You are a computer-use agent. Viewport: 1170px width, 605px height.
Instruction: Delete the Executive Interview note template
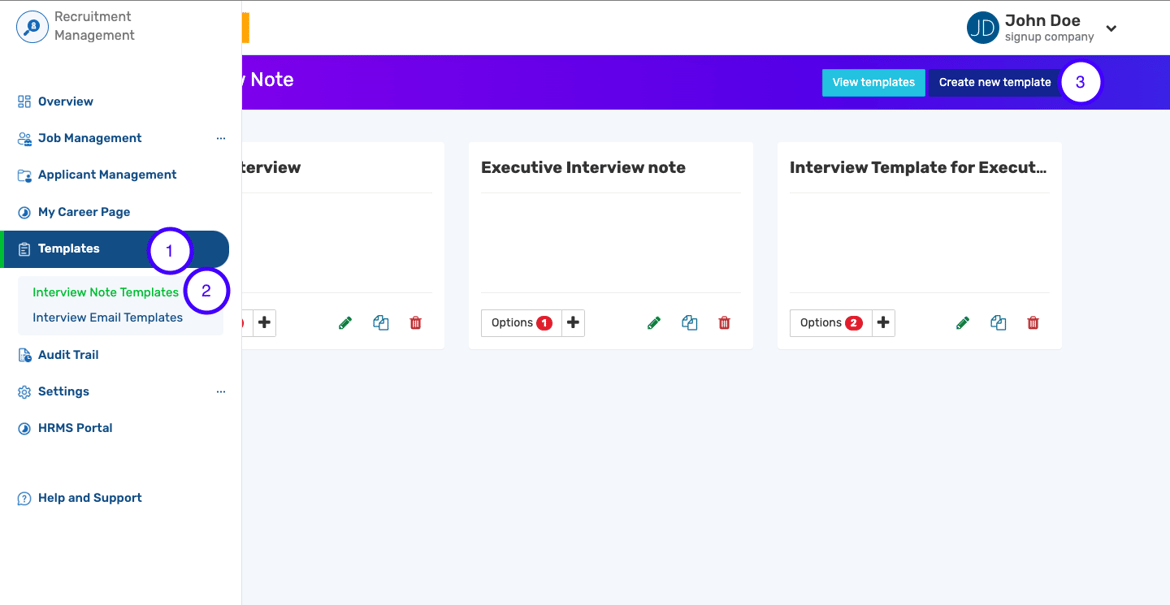[x=724, y=323]
